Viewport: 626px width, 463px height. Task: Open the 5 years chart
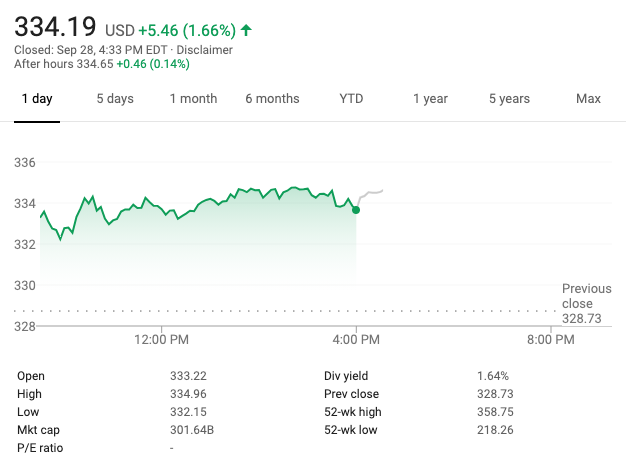[x=509, y=99]
